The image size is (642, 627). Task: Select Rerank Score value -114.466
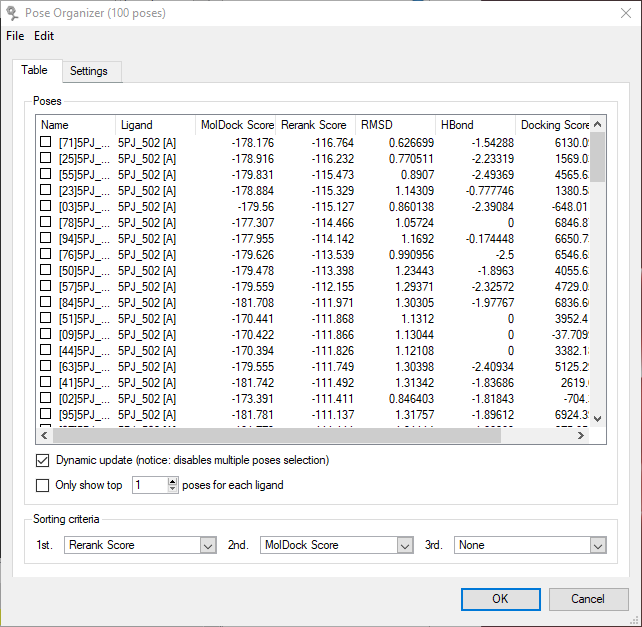332,223
